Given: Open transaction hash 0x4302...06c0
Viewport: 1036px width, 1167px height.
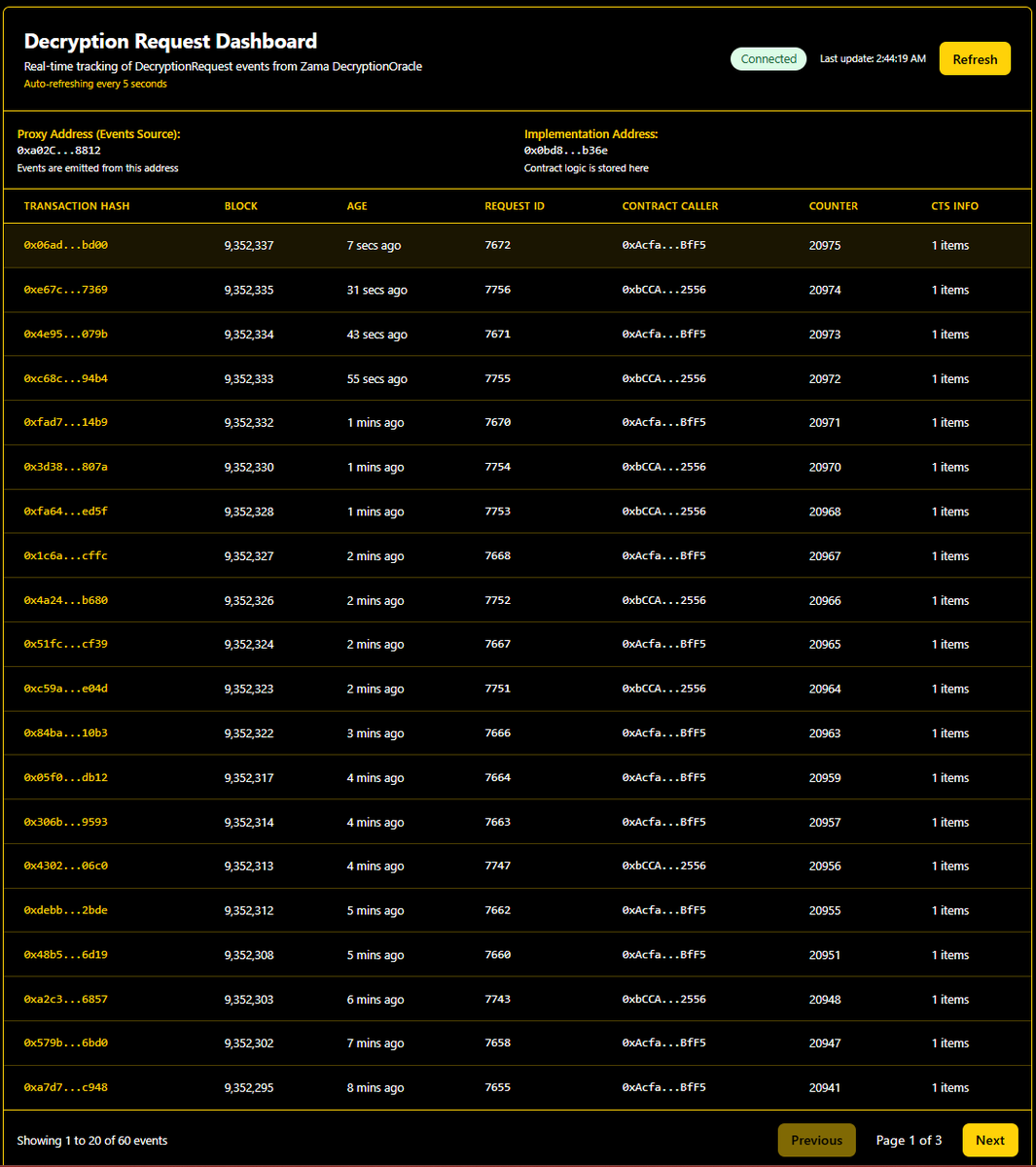Looking at the screenshot, I should click(66, 866).
